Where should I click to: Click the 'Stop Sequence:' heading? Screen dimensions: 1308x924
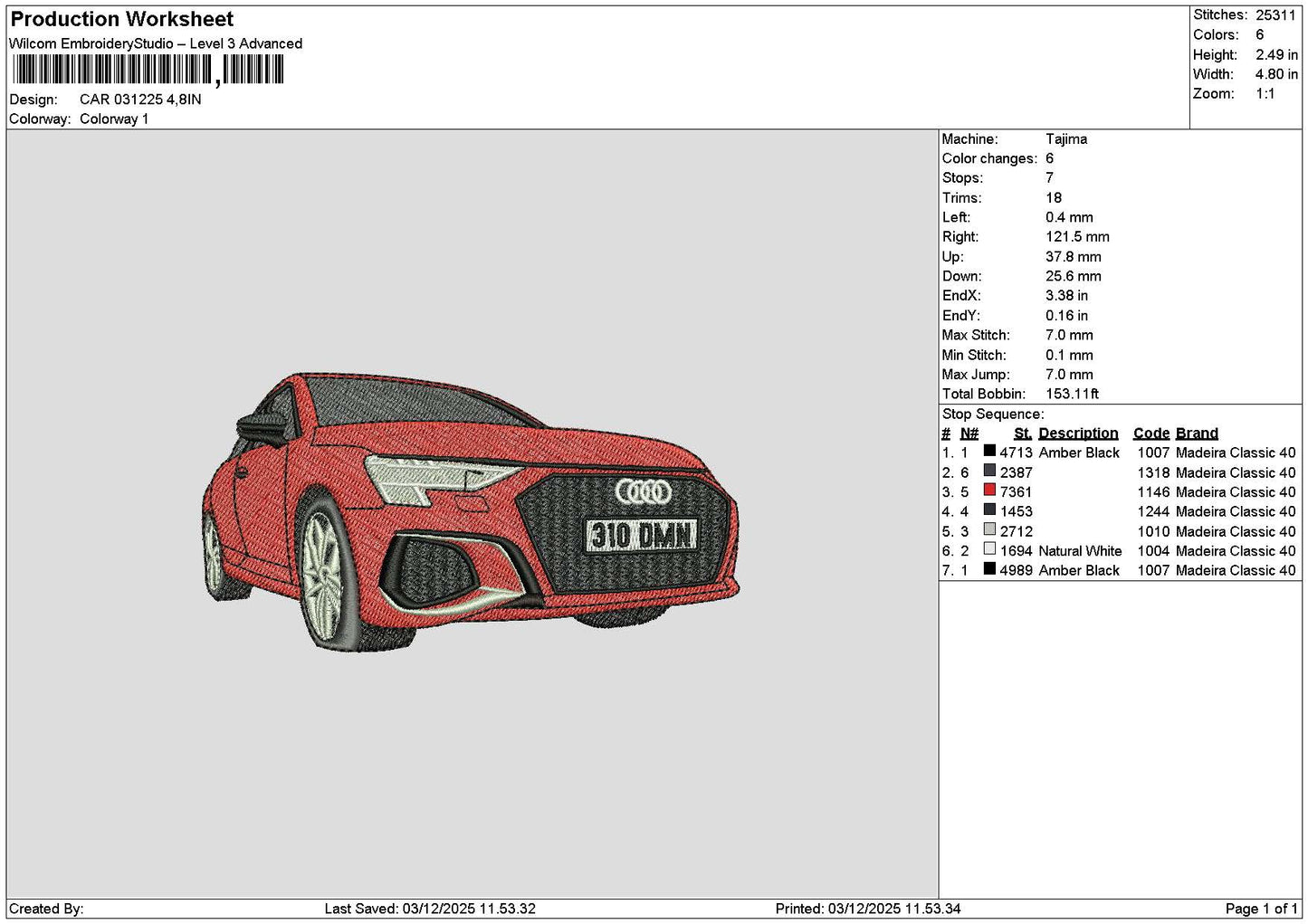pos(993,414)
